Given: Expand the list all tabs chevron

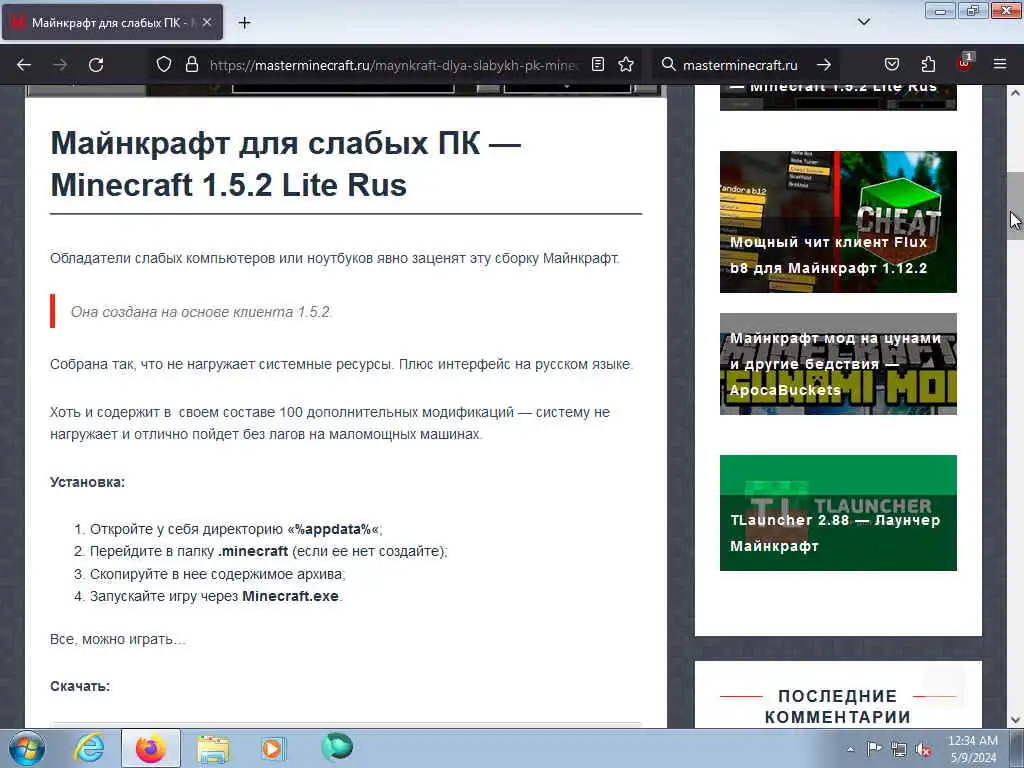Looking at the screenshot, I should point(863,22).
